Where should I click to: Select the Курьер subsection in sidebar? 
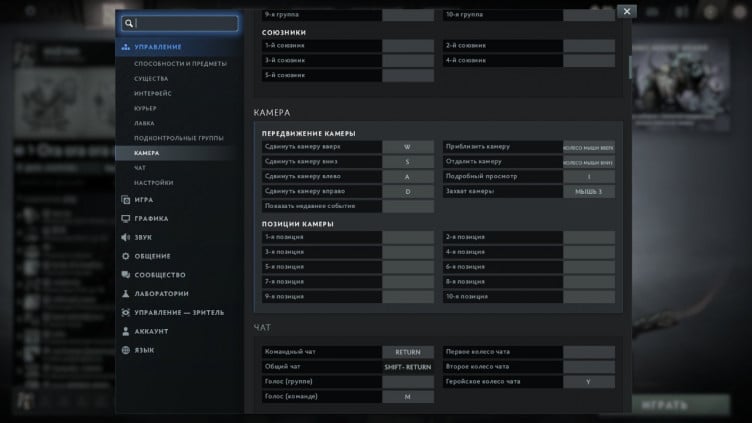tap(146, 108)
